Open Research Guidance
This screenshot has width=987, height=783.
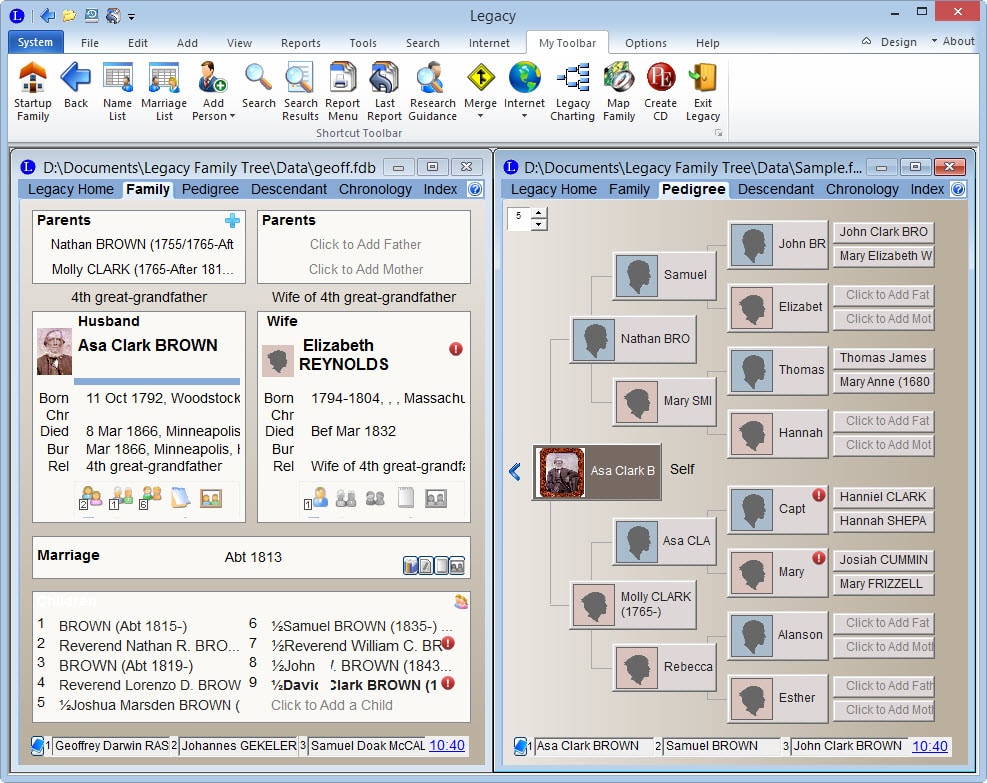pos(432,92)
